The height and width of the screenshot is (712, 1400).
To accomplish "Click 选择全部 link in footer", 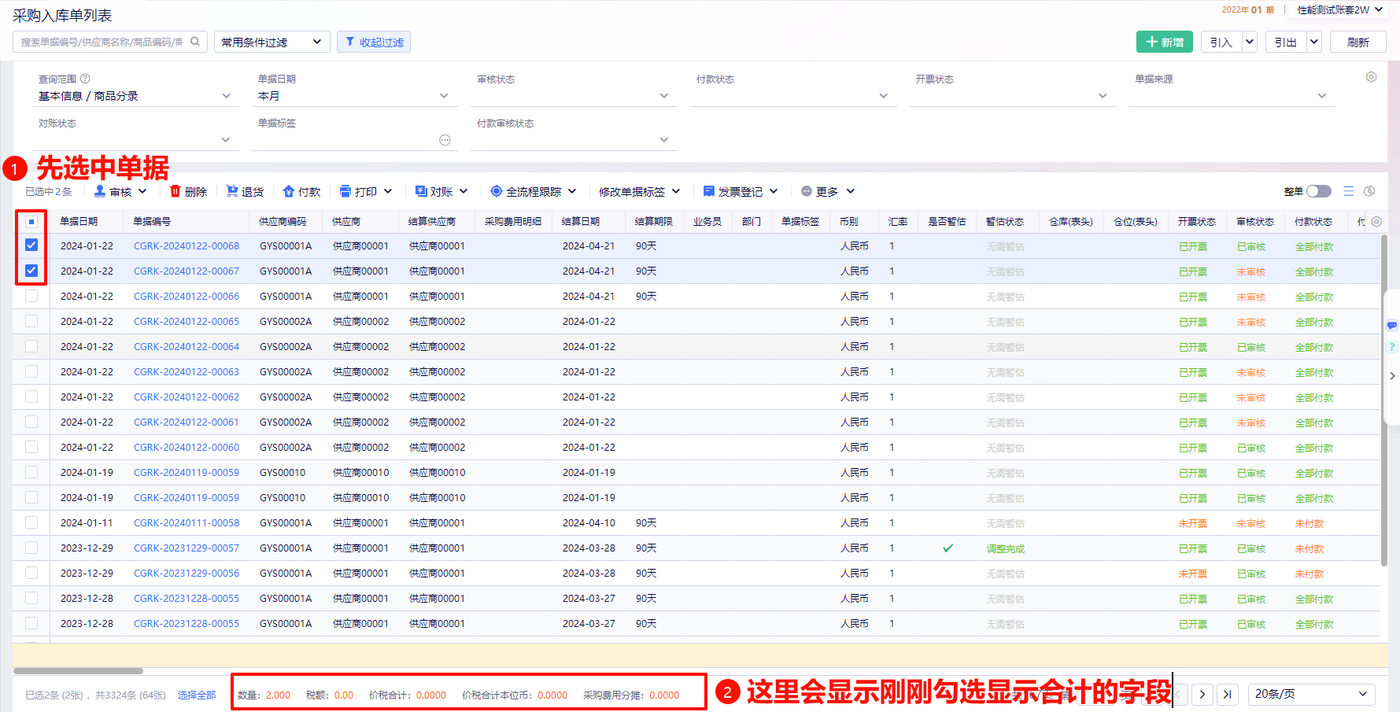I will tap(197, 695).
